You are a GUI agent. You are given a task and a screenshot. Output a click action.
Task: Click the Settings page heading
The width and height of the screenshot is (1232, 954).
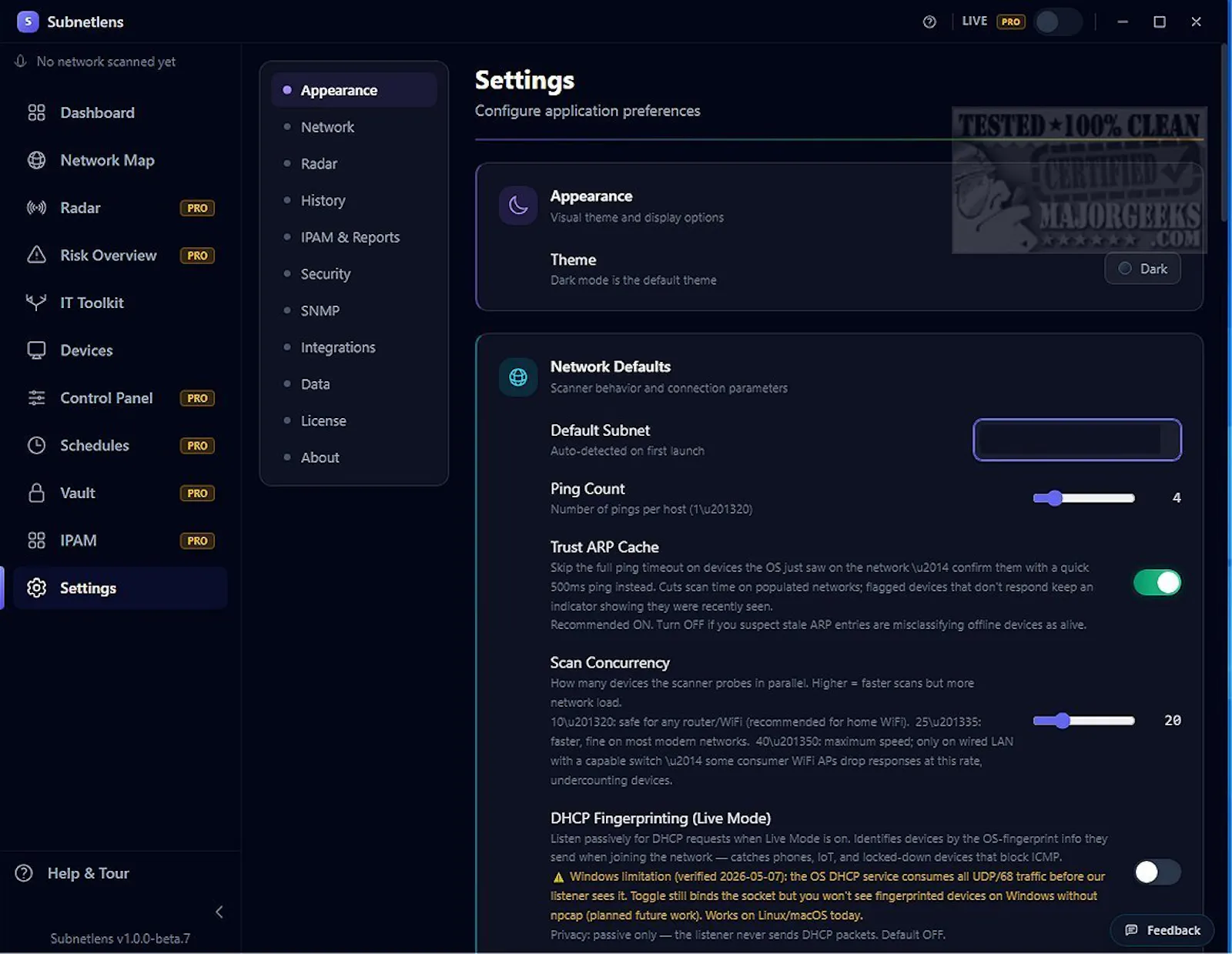524,80
